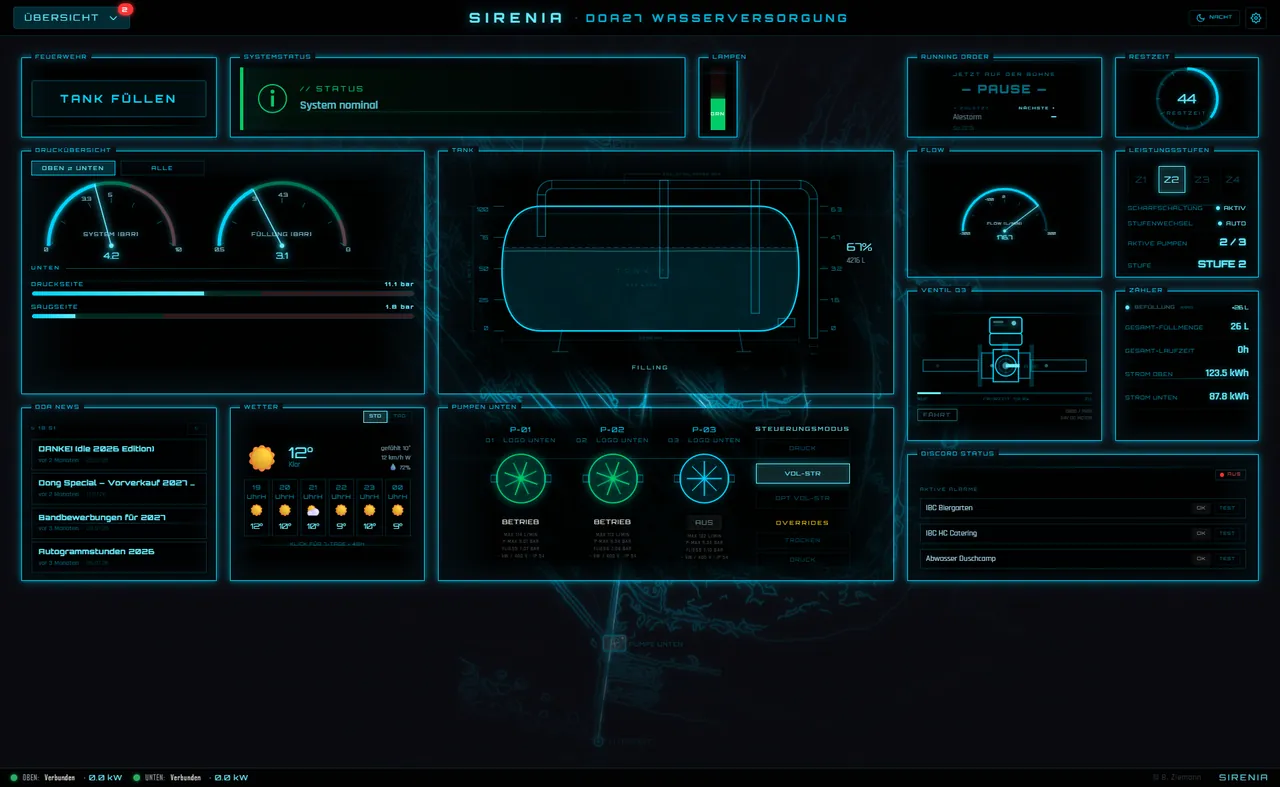Viewport: 1280px width, 787px height.
Task: Click the red notification badge on Übersicht
Action: (124, 9)
